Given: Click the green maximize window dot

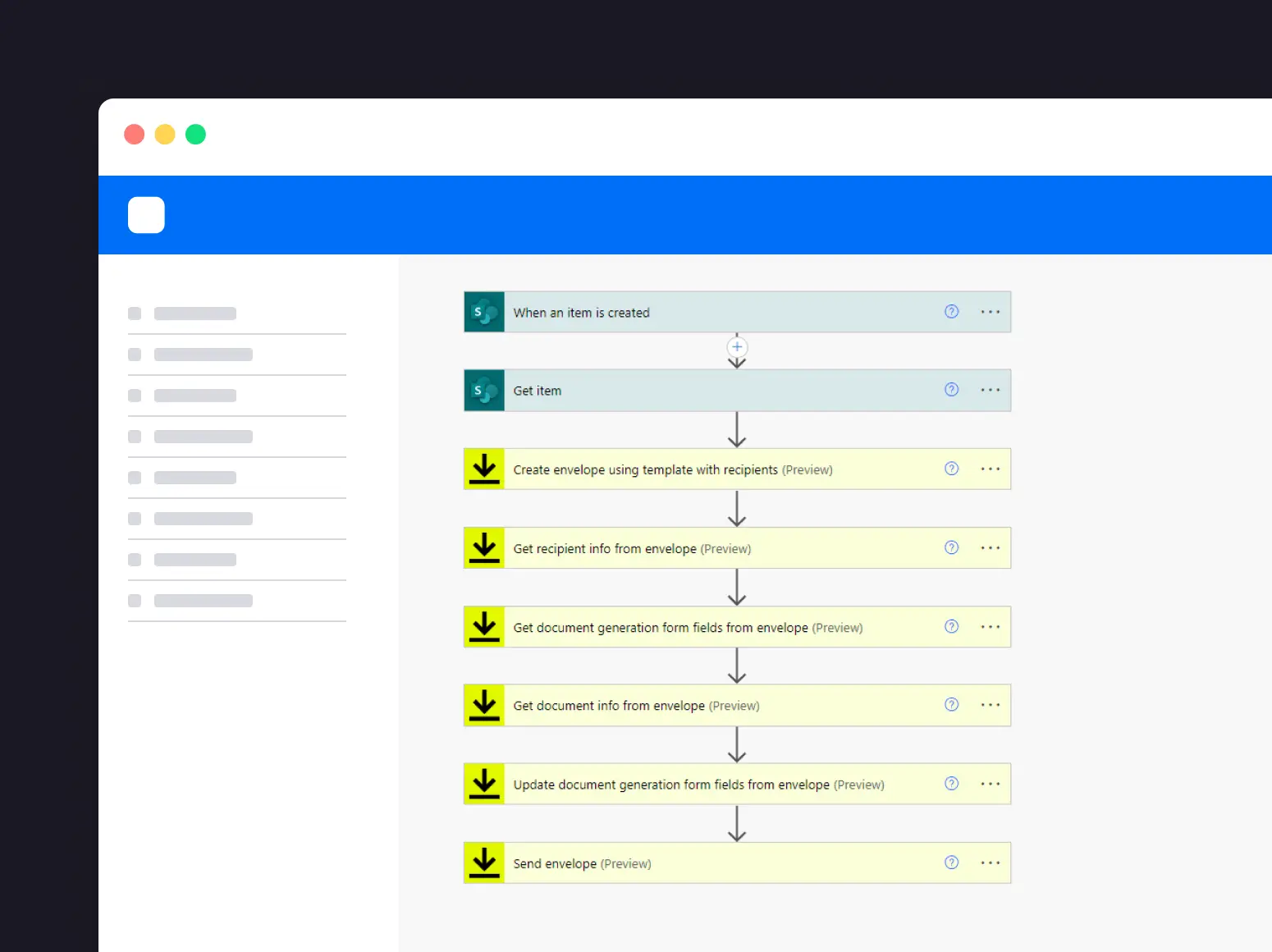Looking at the screenshot, I should click(195, 134).
